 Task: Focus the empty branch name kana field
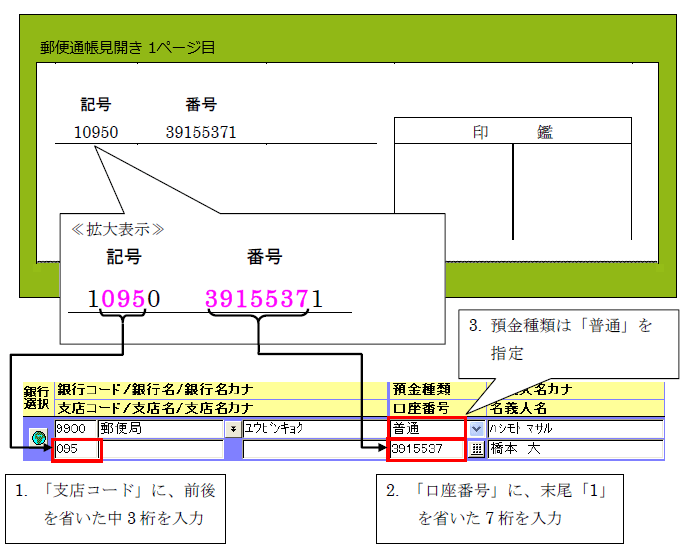coord(313,449)
